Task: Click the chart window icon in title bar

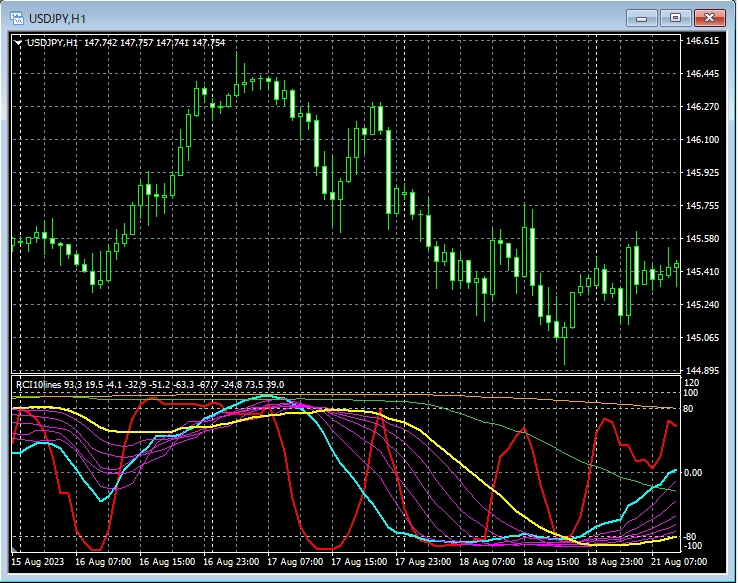Action: (x=17, y=18)
